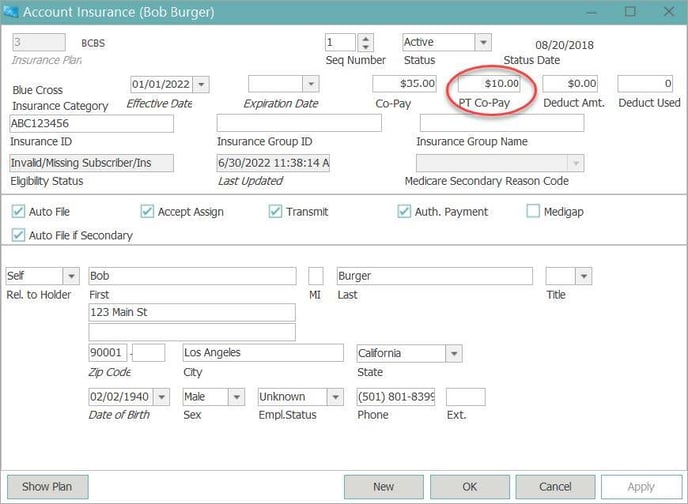
Task: Toggle the Transmit checkbox
Action: [x=275, y=212]
